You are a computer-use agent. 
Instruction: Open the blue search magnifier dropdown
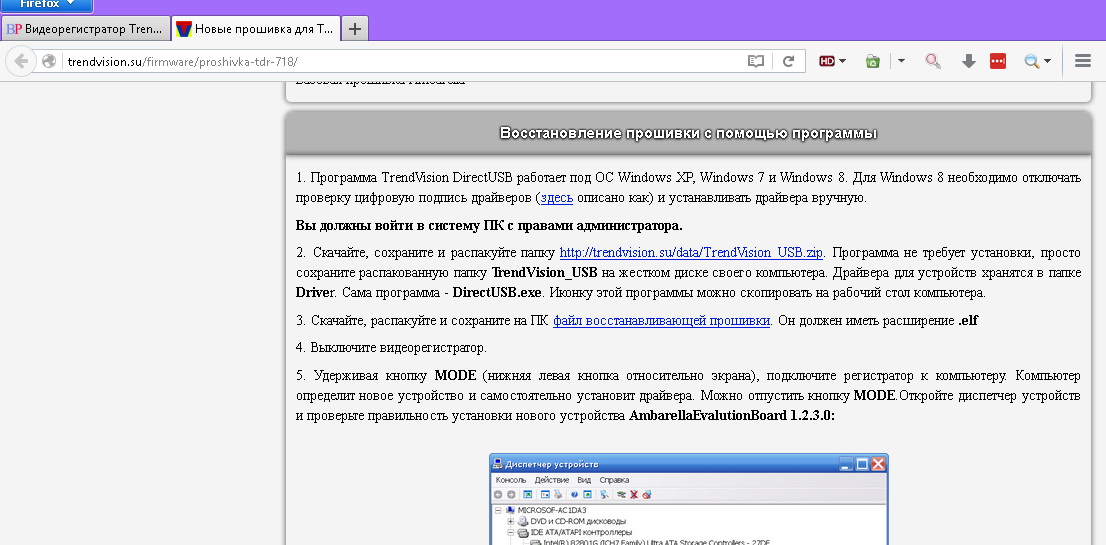coord(1037,62)
